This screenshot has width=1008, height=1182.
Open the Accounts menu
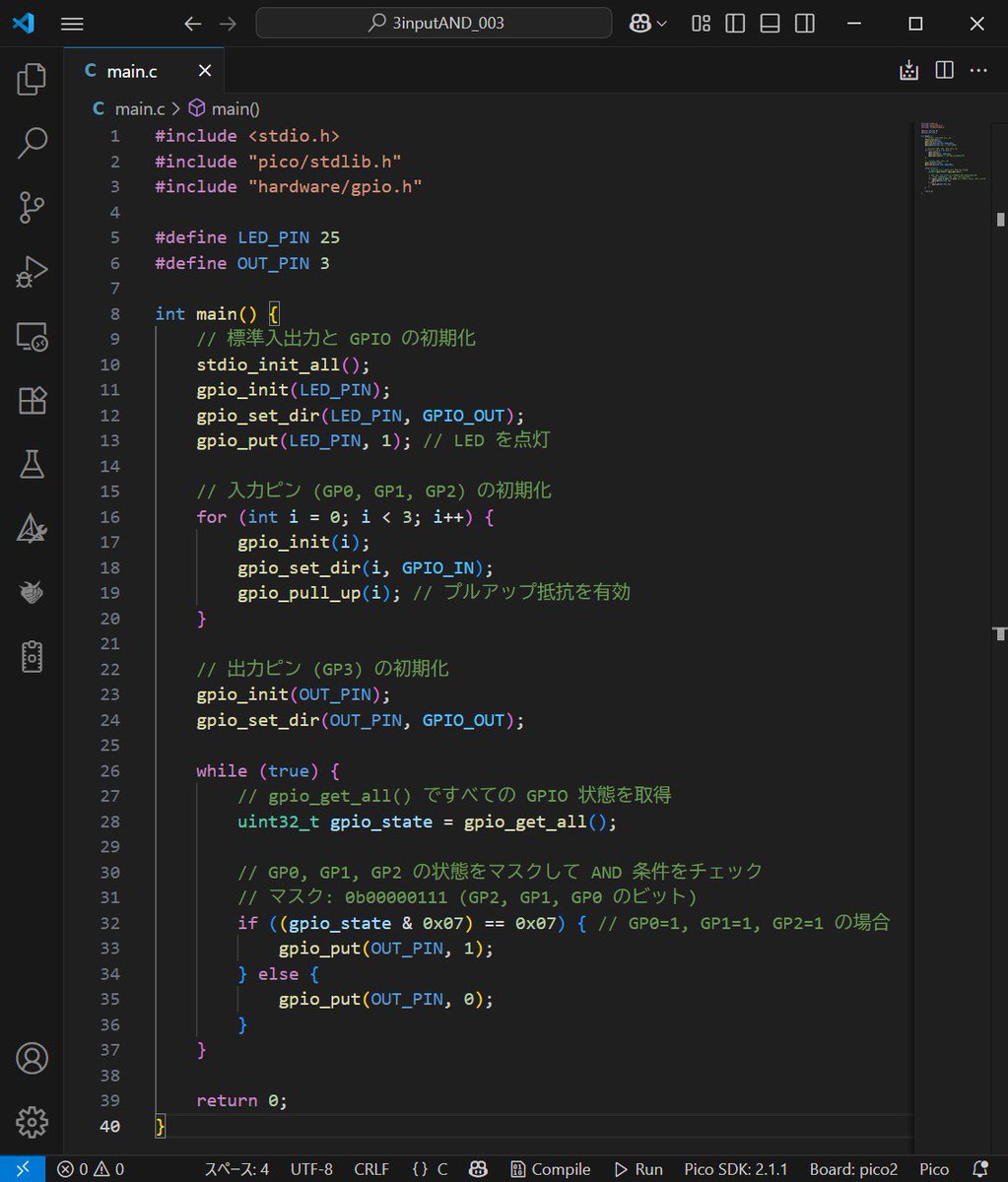32,1058
